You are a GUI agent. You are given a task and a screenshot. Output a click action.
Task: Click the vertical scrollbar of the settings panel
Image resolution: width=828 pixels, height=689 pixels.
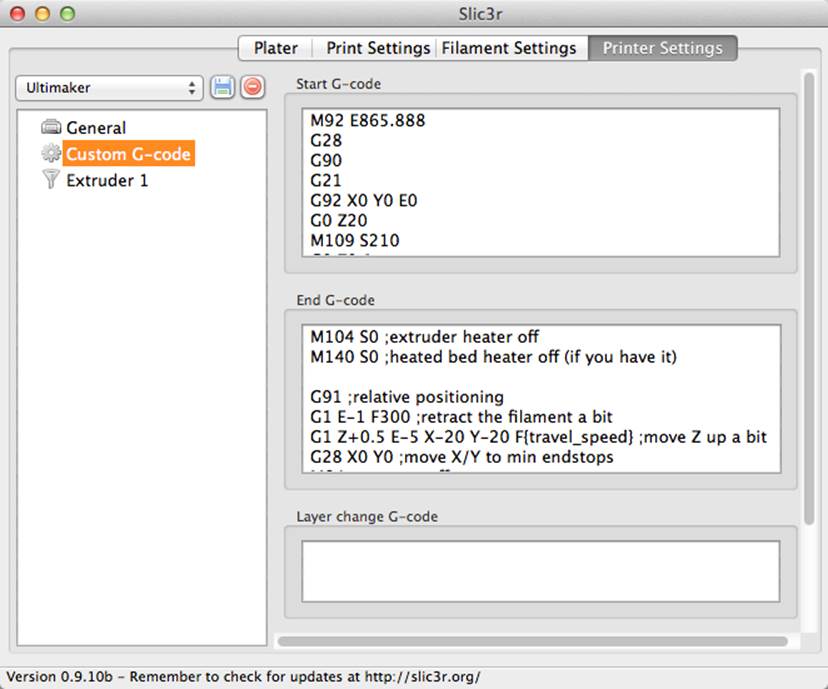pos(809,298)
